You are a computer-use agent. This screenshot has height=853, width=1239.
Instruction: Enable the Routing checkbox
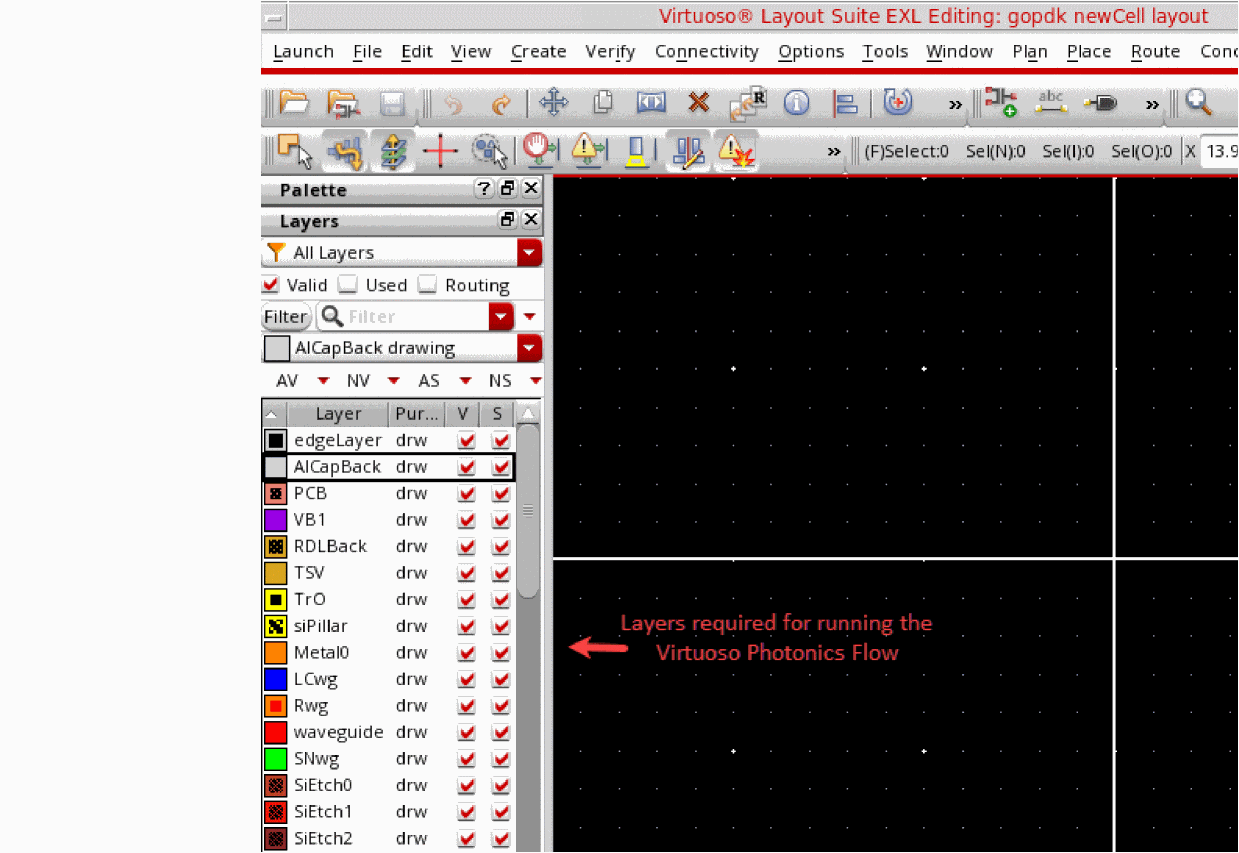[x=427, y=285]
